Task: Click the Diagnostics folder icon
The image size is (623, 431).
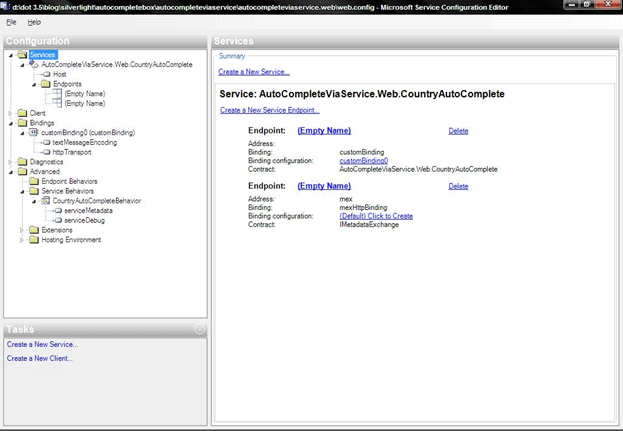Action: (x=23, y=162)
